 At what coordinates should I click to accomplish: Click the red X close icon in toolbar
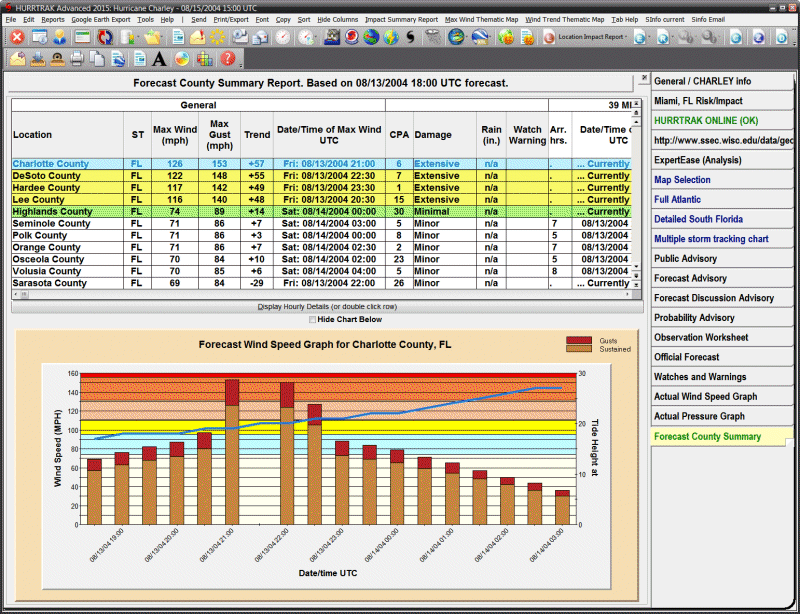click(x=17, y=37)
